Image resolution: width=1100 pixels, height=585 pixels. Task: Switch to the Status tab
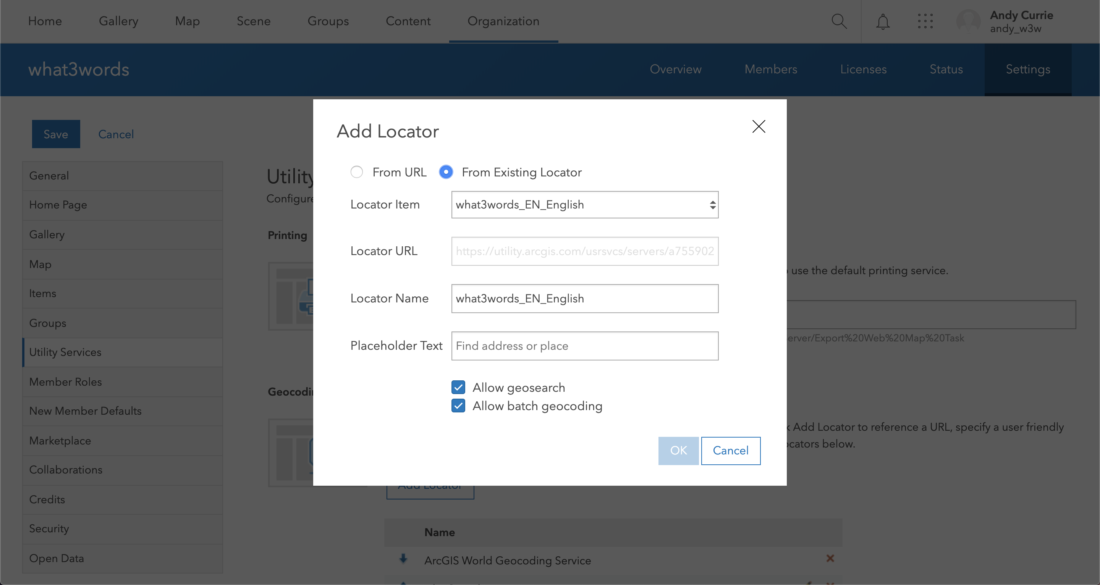(946, 69)
